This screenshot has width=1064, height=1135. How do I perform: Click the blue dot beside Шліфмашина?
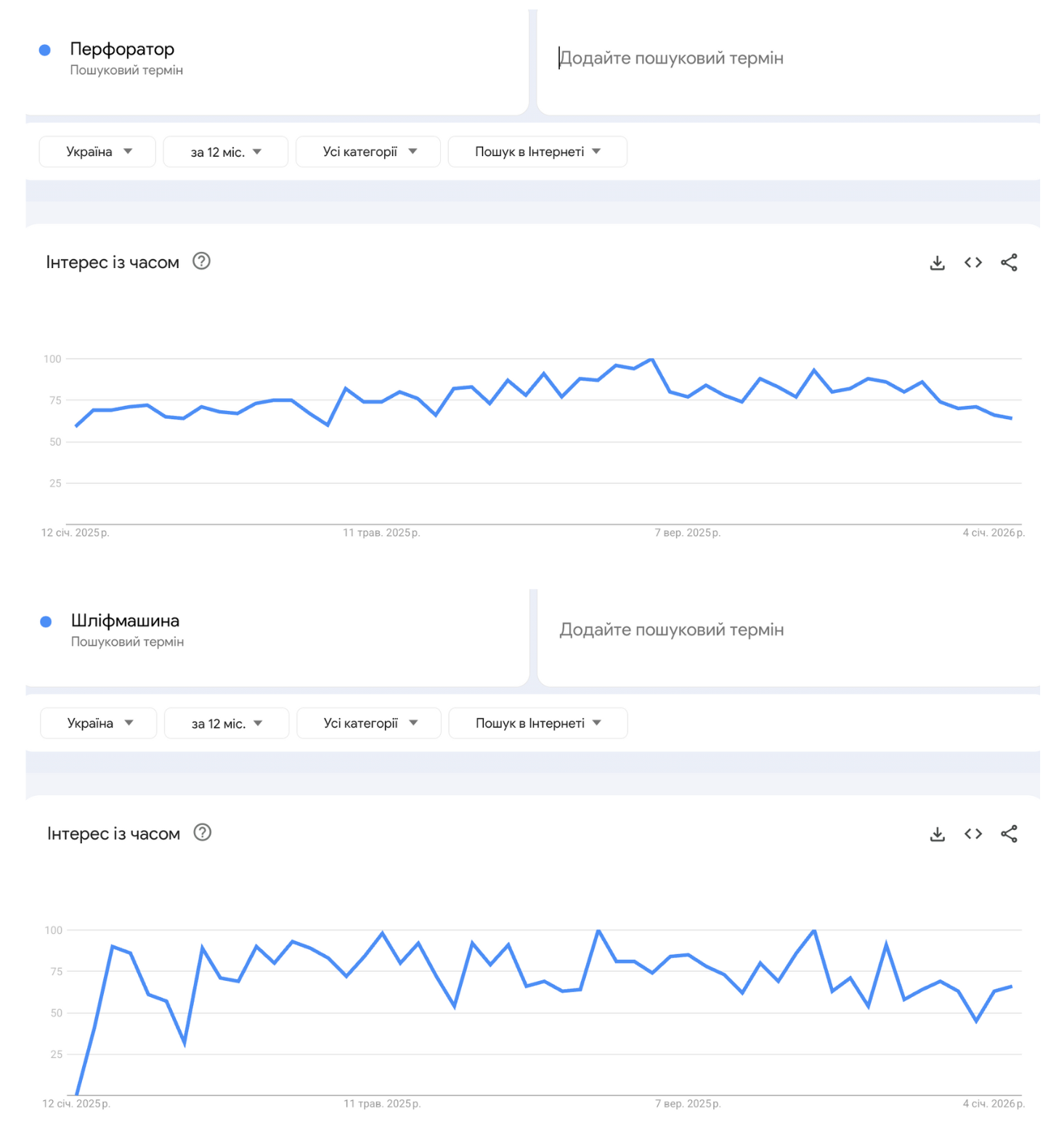click(46, 622)
